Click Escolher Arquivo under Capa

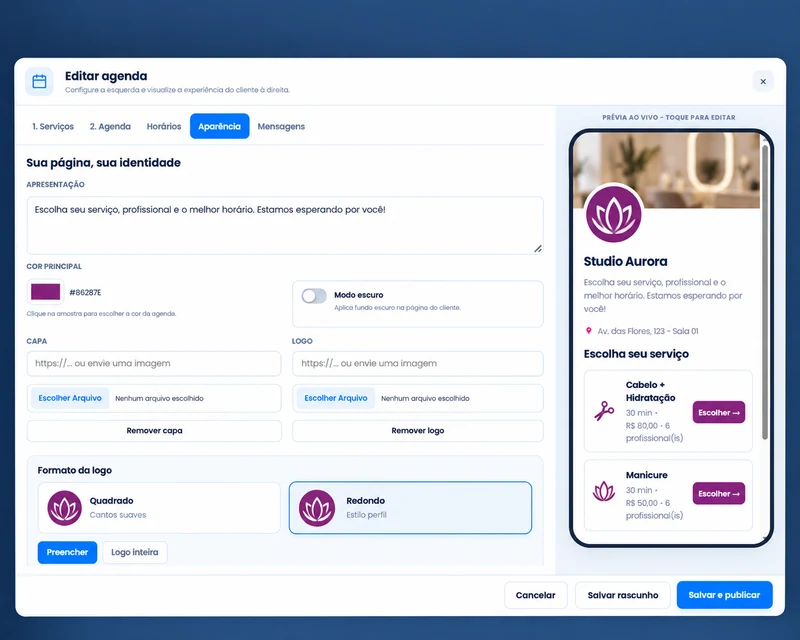pos(70,398)
